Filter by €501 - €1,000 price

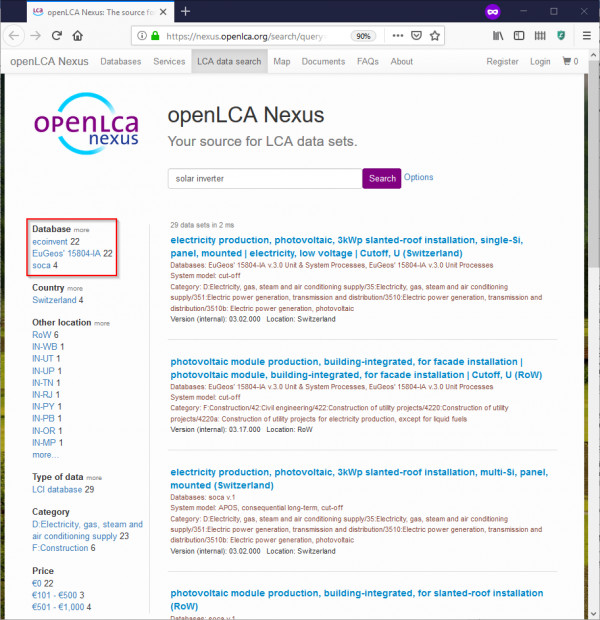(x=58, y=607)
